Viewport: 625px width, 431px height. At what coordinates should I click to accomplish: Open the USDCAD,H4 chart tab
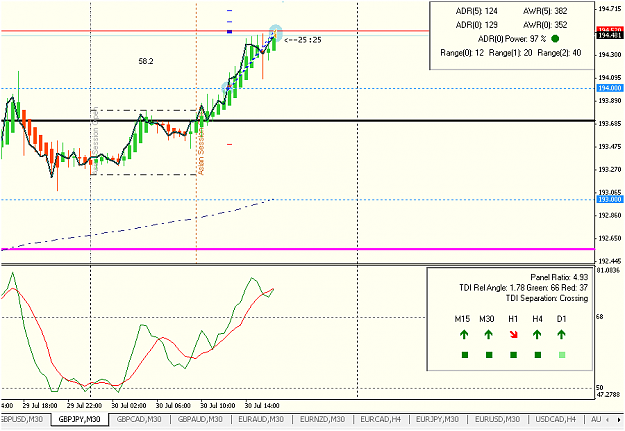pyautogui.click(x=555, y=419)
